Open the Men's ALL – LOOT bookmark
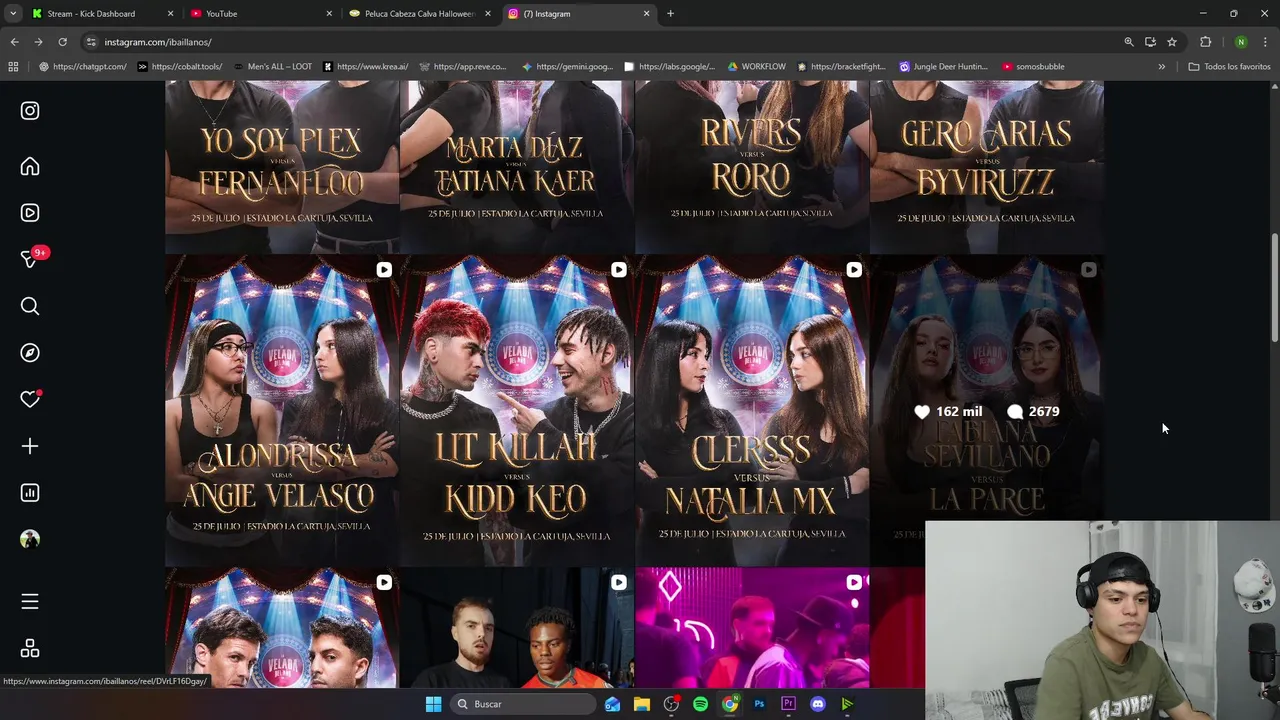 271,67
